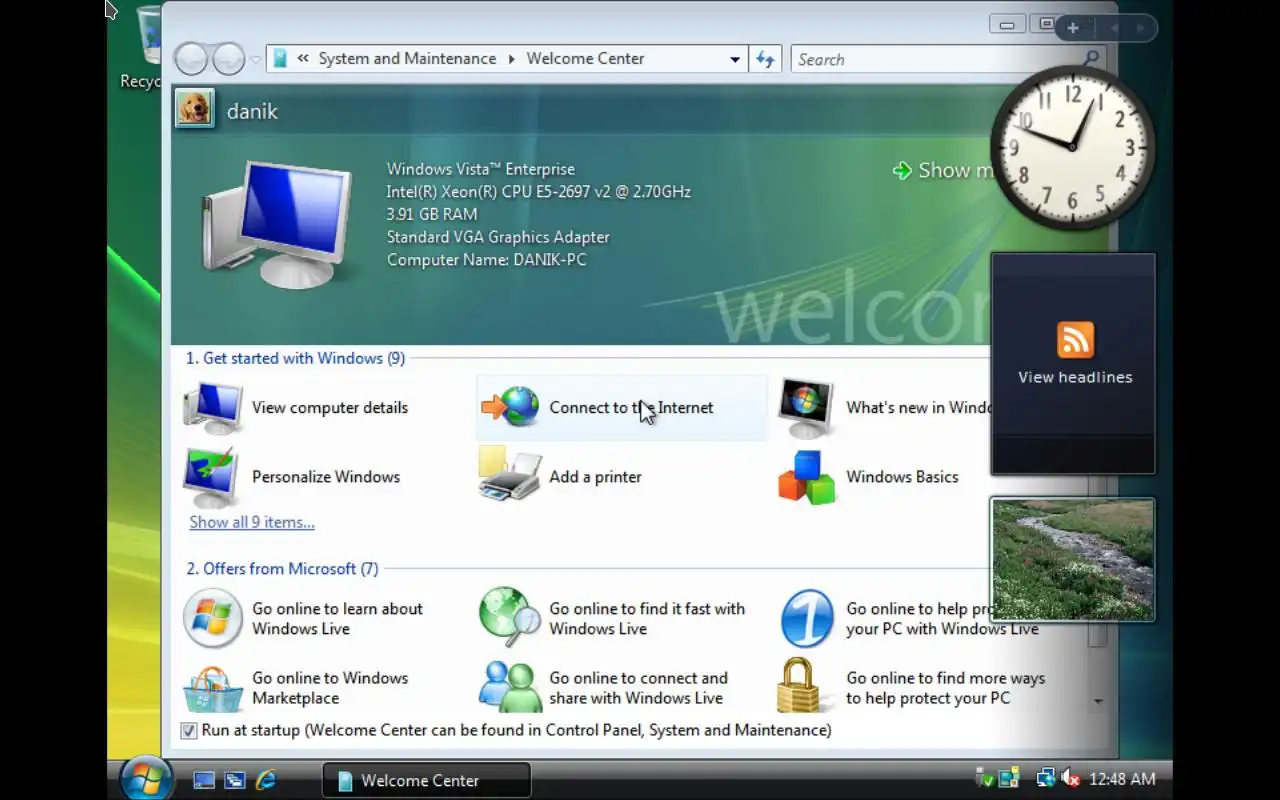Click Show desktop in Quick Launch
The image size is (1280, 800).
click(x=204, y=780)
